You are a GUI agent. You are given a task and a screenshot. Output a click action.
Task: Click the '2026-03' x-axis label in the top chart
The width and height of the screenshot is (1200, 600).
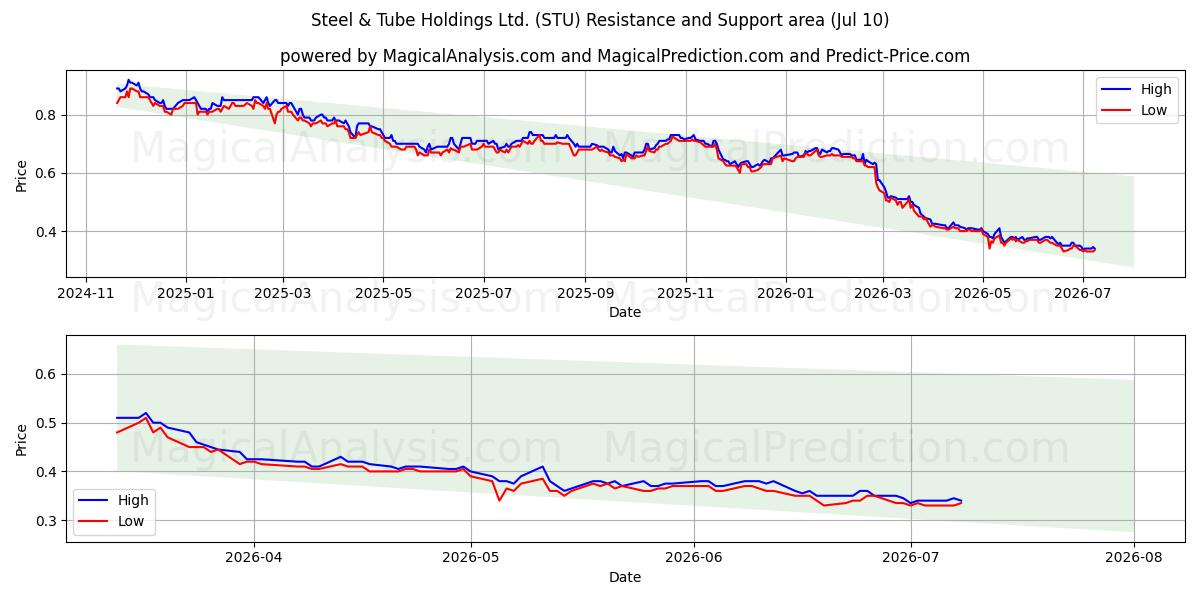pos(883,295)
